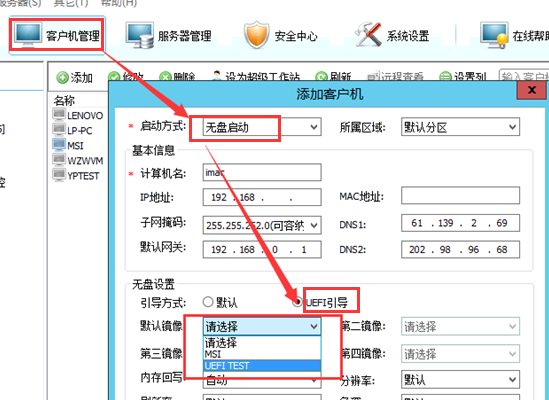Expand the 分辨率 默认 dropdown

point(460,380)
